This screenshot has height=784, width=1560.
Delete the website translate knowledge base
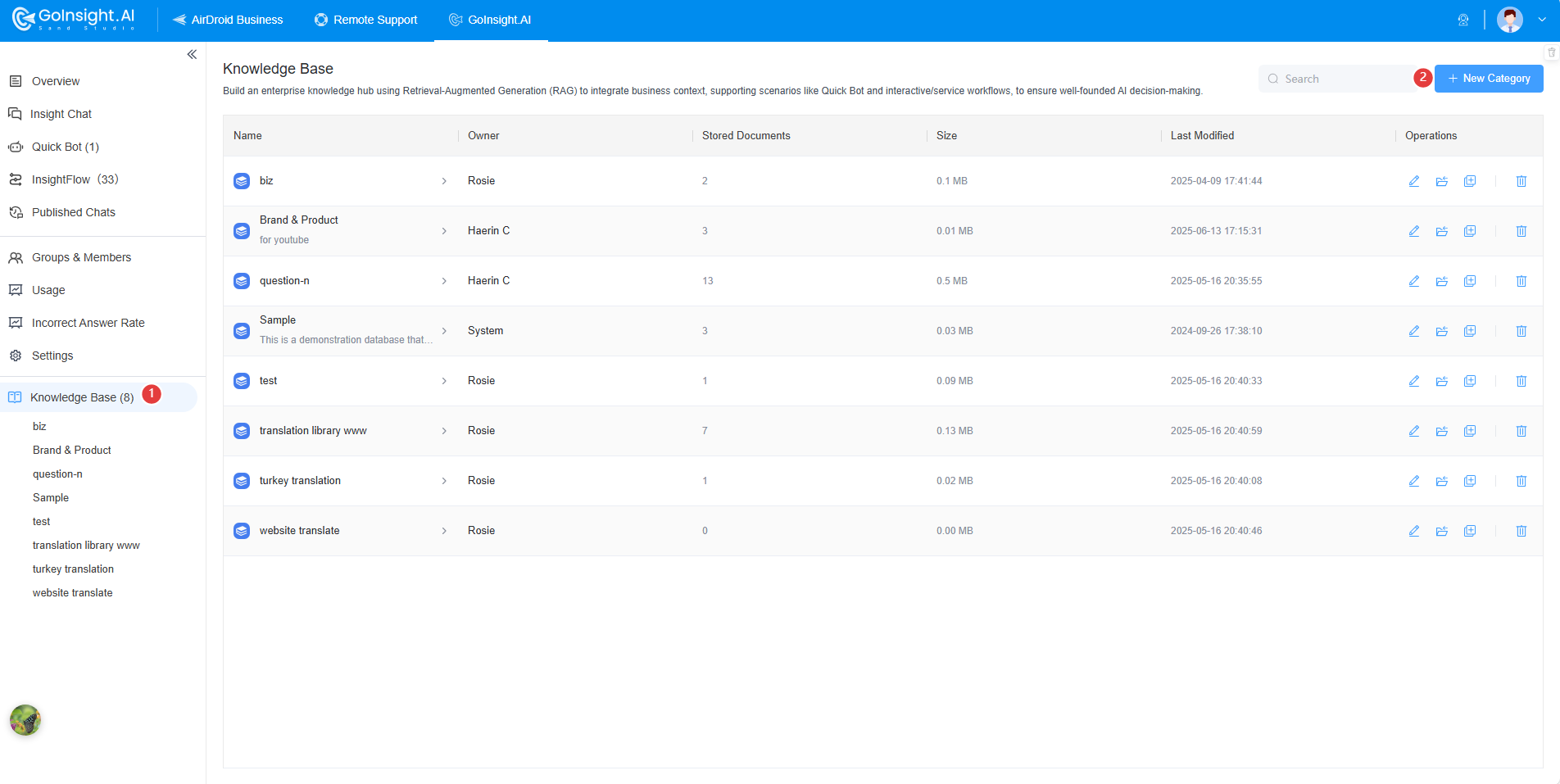[x=1521, y=531]
